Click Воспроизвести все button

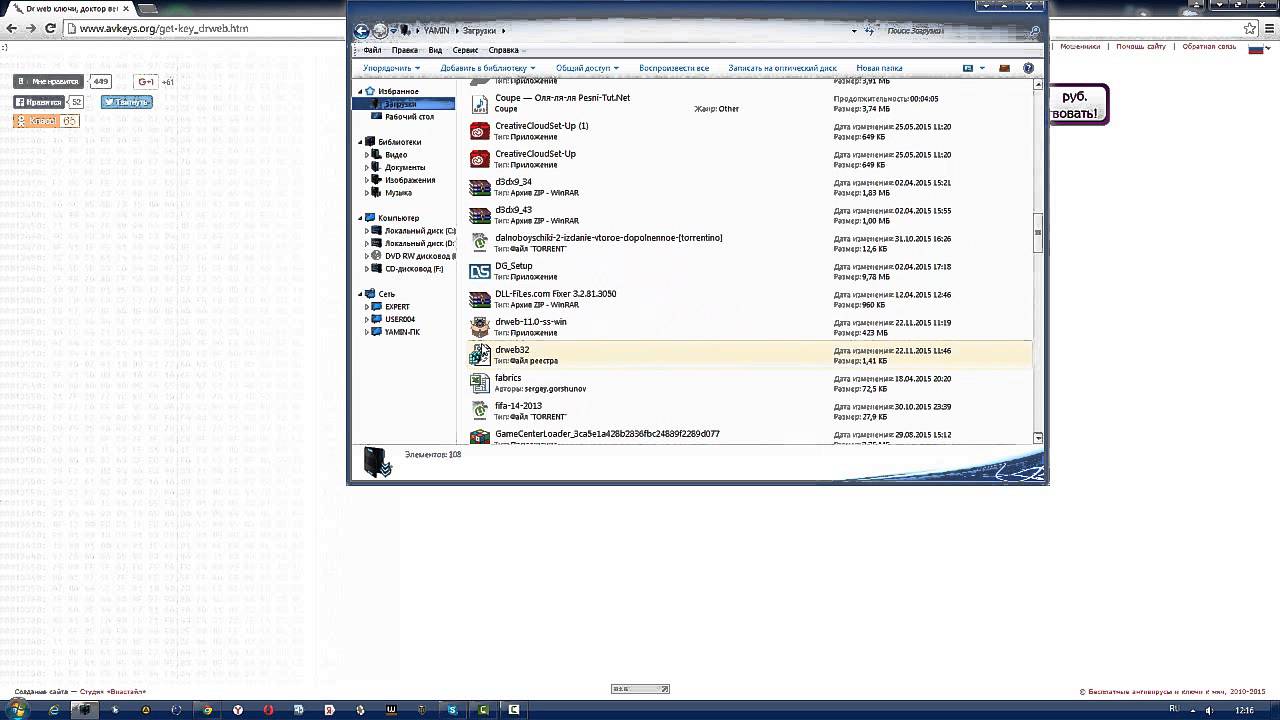[x=674, y=68]
